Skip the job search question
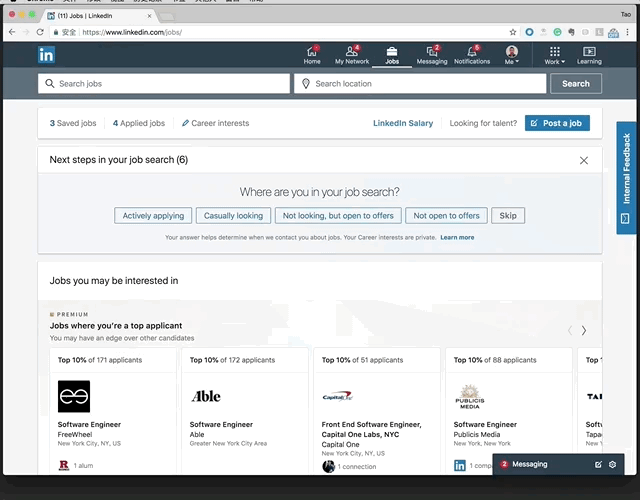 click(x=508, y=216)
